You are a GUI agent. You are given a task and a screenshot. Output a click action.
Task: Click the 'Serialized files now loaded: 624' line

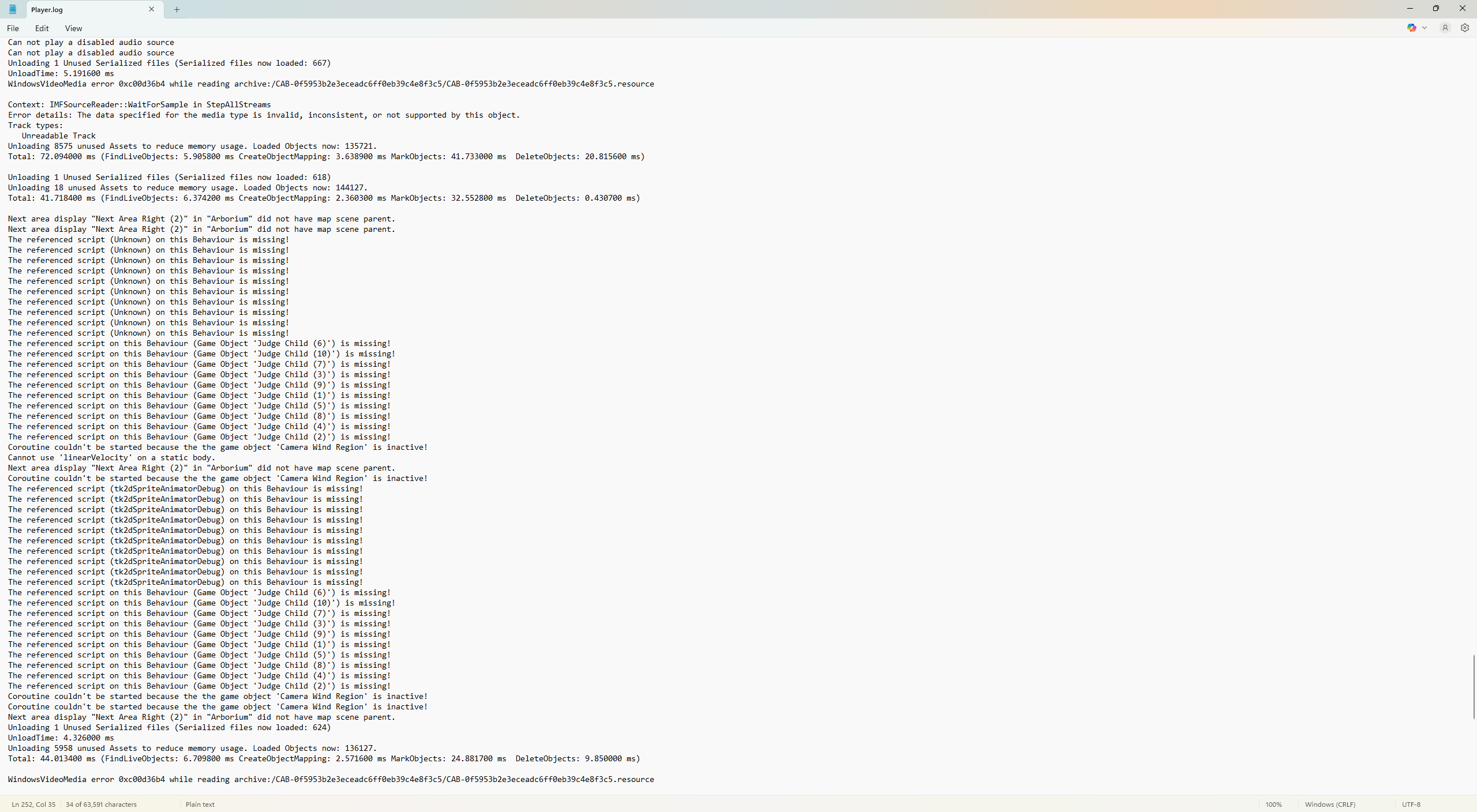(170, 728)
